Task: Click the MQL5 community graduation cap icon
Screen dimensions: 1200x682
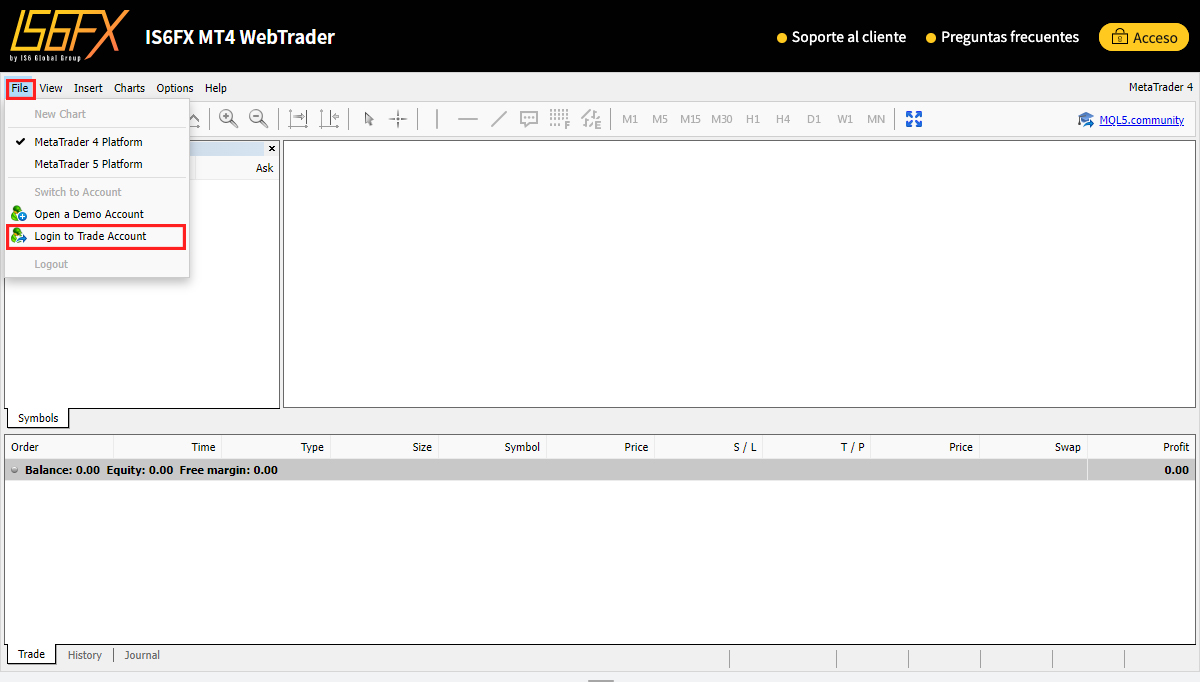Action: point(1086,120)
